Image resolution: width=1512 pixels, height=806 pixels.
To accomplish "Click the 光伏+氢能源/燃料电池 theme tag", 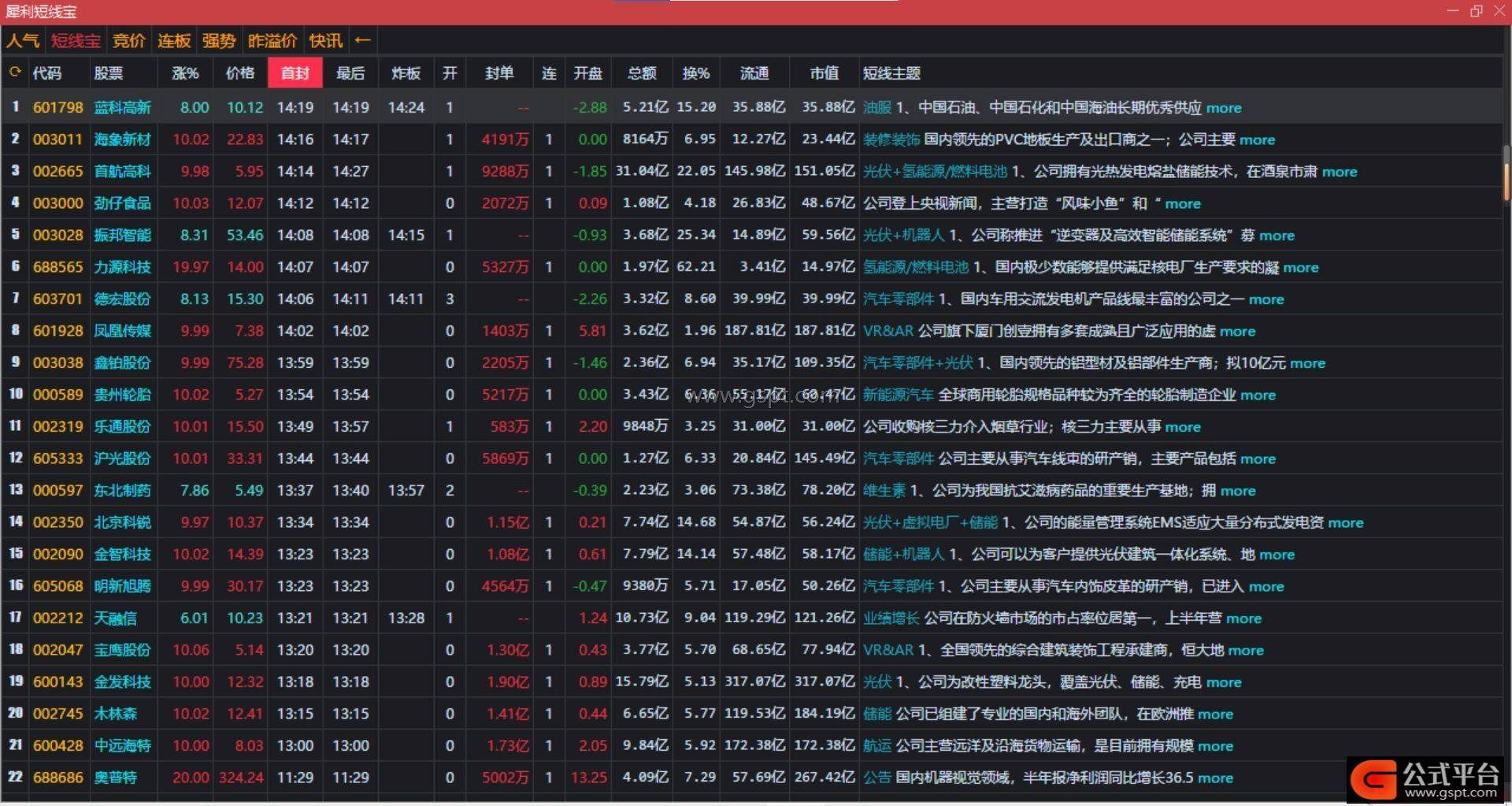I will 935,172.
